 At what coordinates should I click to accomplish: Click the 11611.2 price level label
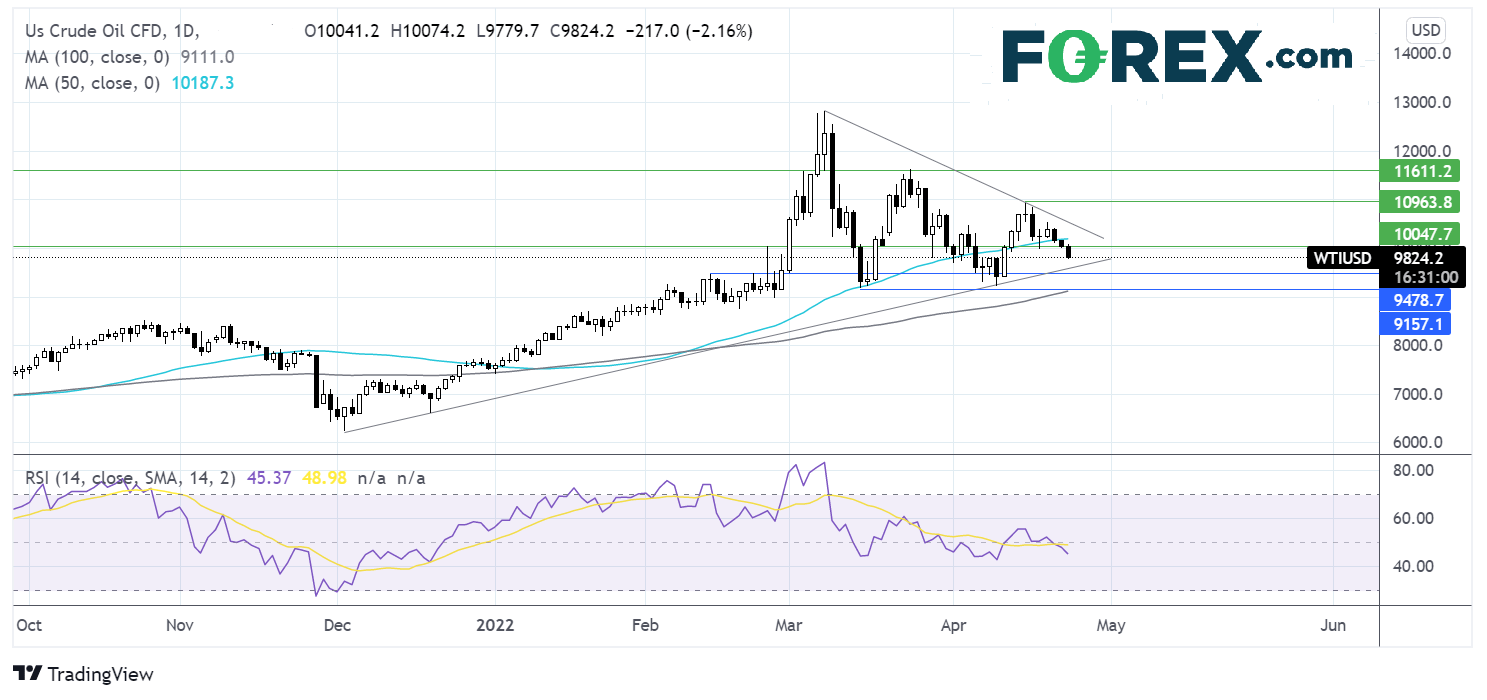(x=1419, y=170)
